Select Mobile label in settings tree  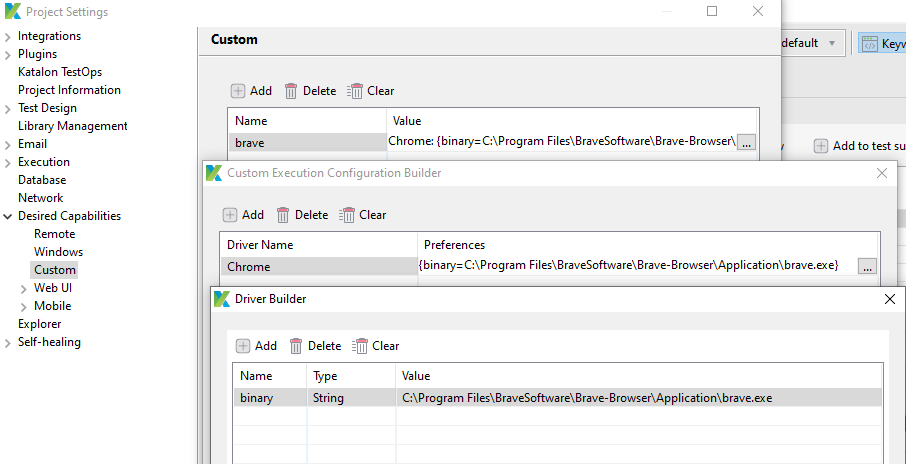tap(53, 306)
